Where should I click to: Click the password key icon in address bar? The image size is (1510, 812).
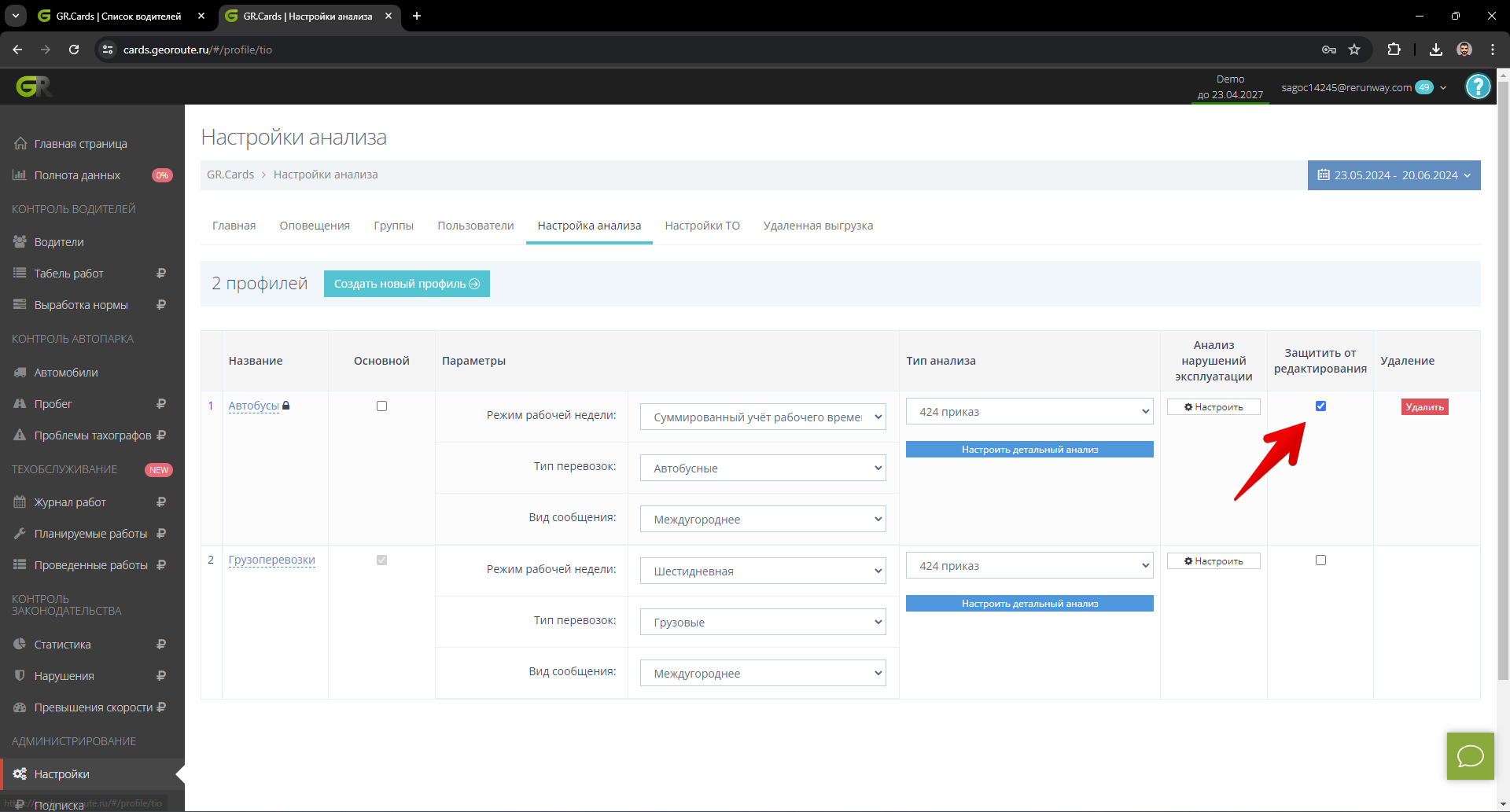pos(1329,50)
